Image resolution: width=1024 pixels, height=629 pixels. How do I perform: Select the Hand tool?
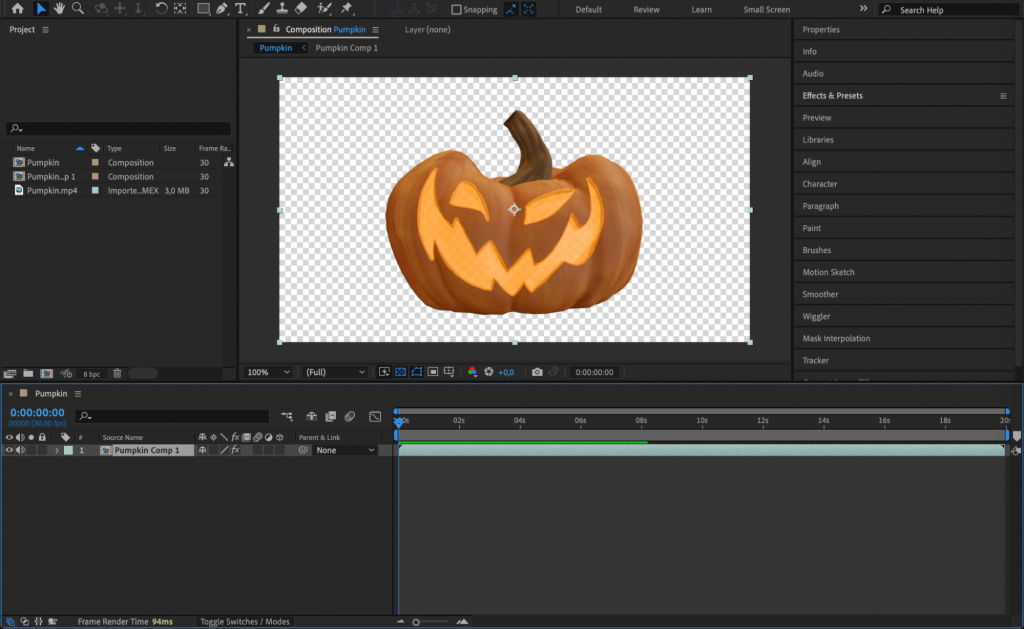58,9
